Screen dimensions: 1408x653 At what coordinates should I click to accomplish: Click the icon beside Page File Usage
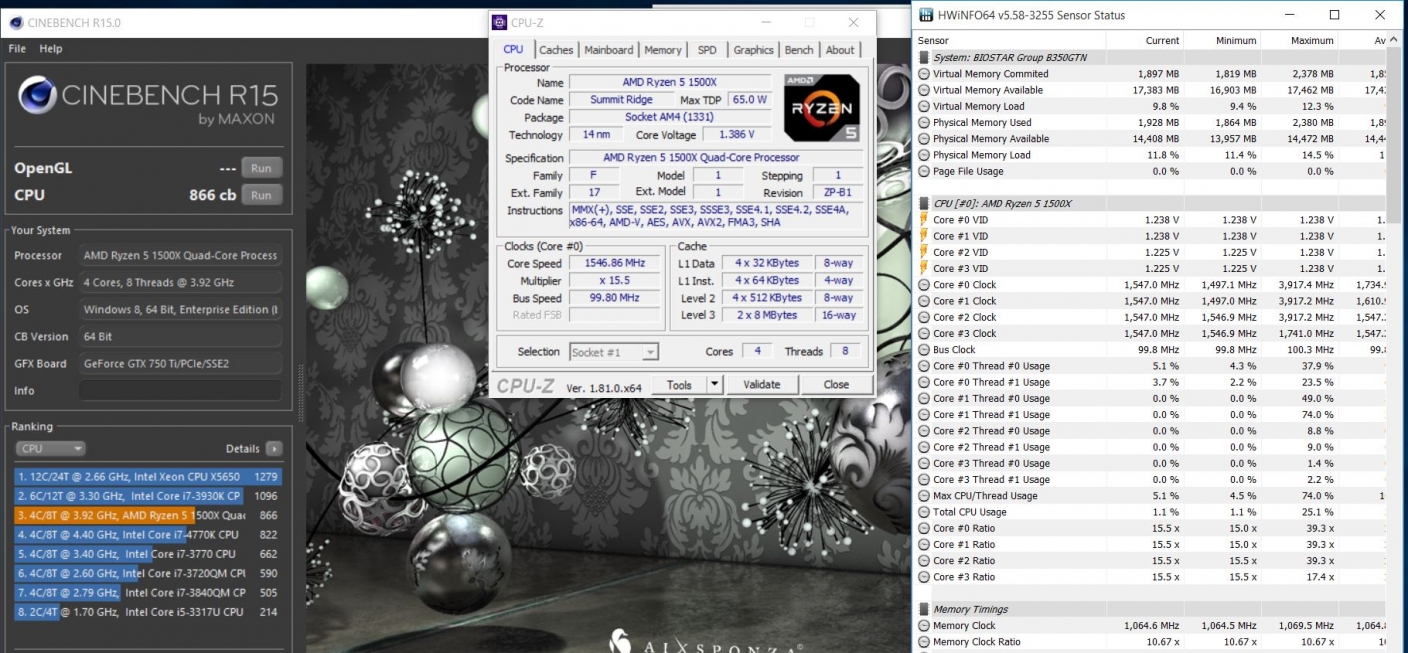(x=924, y=171)
